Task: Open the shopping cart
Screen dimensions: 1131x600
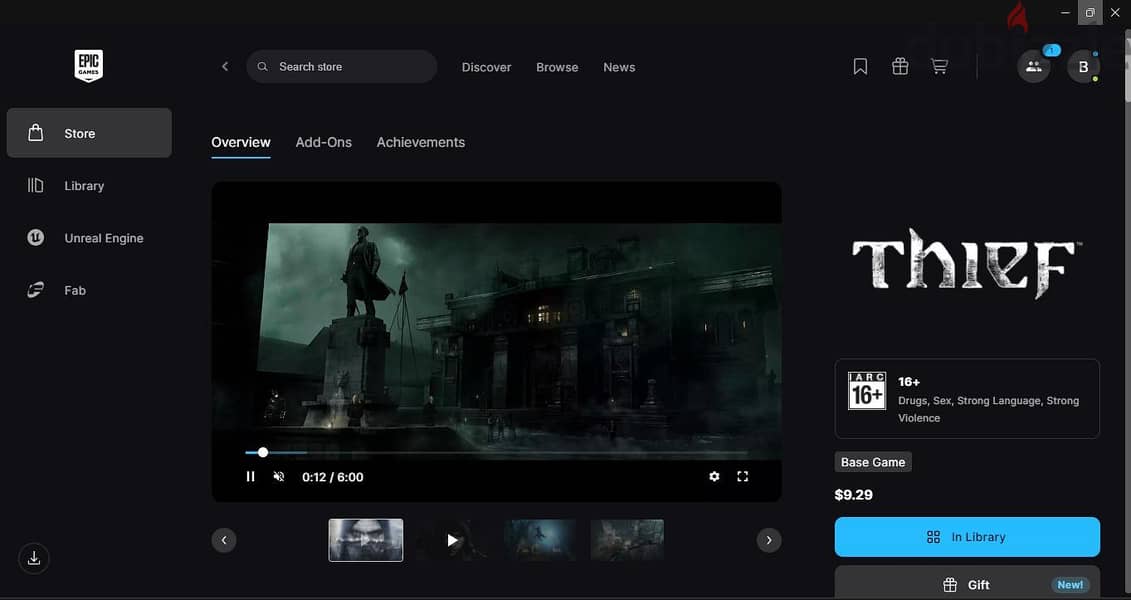Action: [939, 66]
